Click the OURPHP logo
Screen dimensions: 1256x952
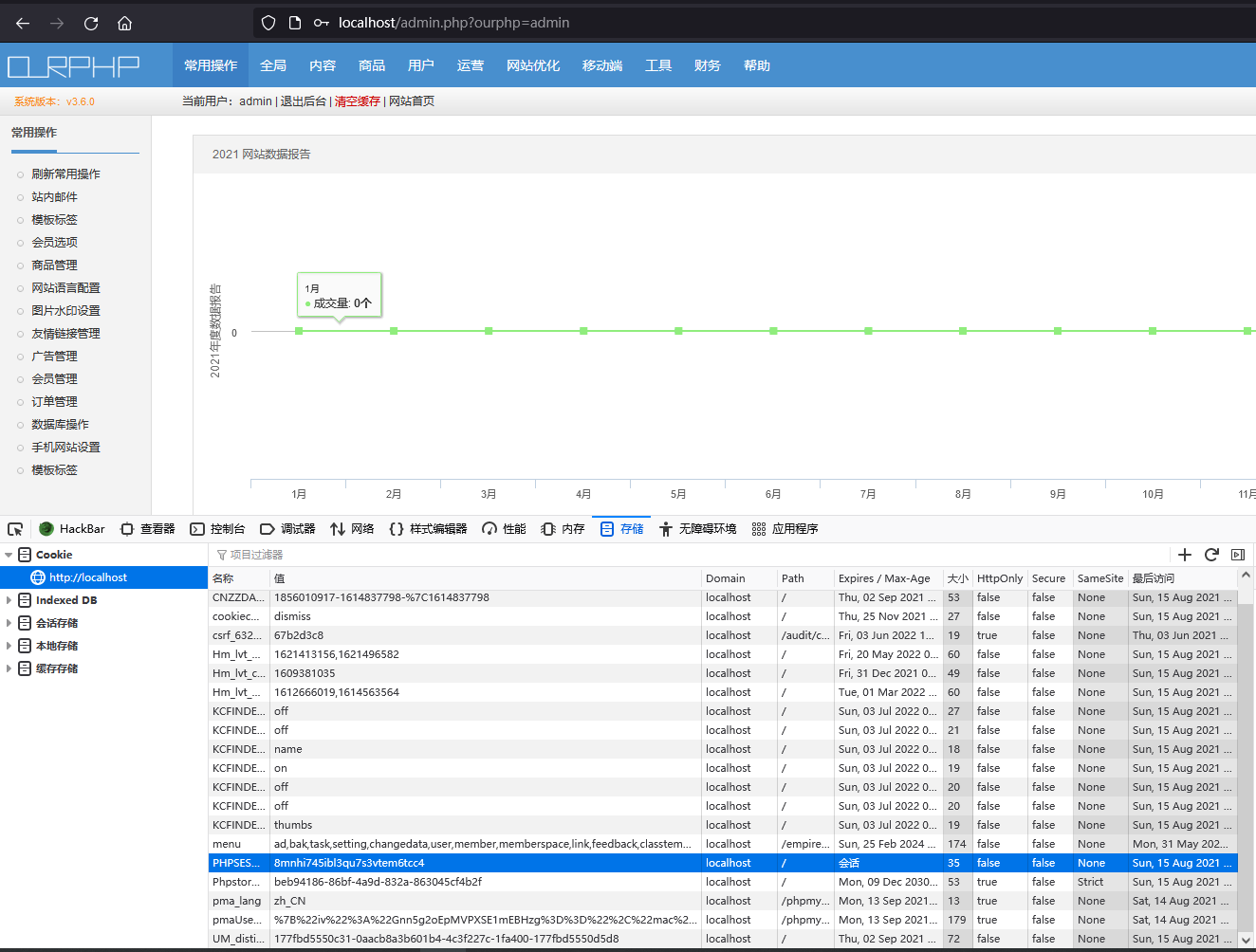click(73, 66)
